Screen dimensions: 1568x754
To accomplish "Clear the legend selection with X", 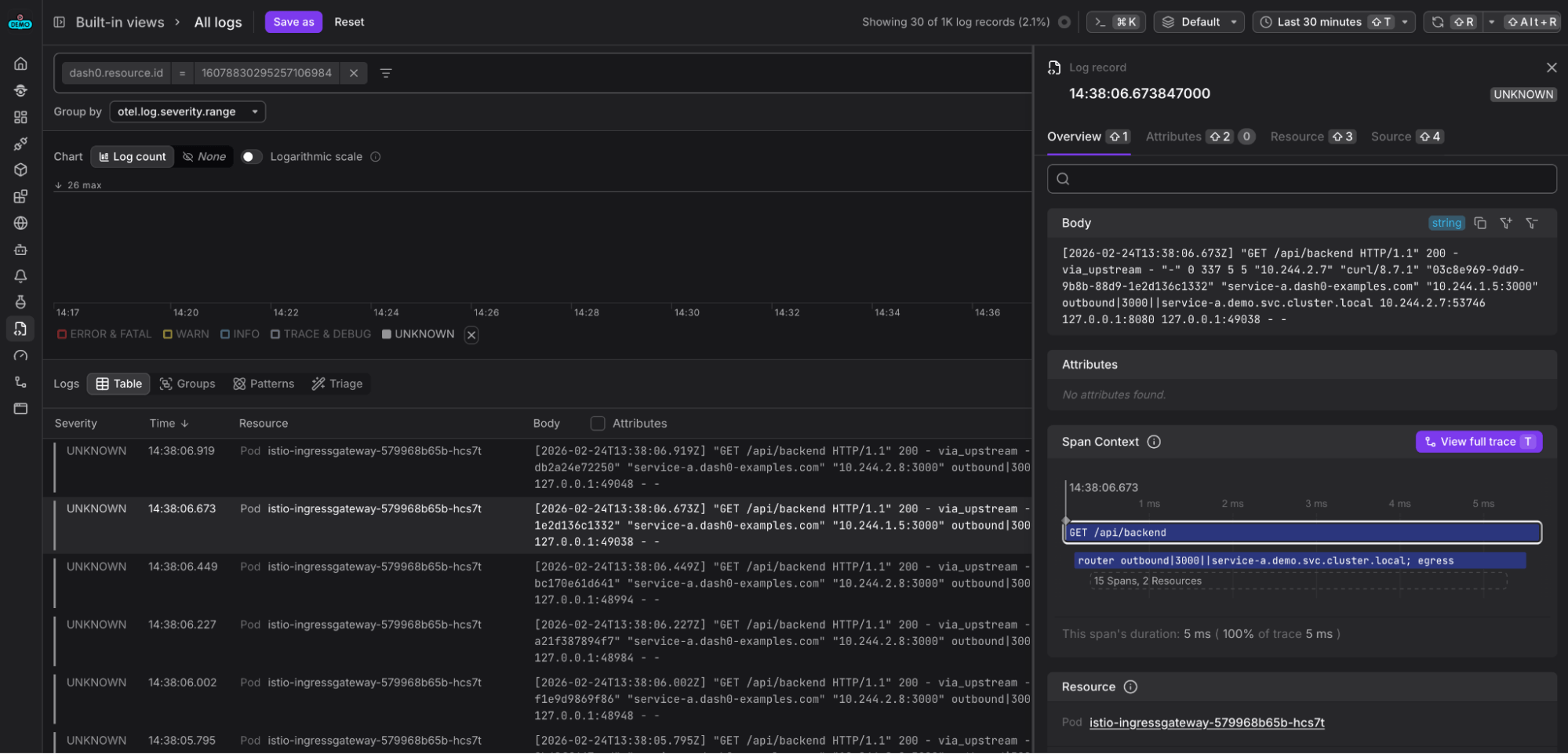I will 471,335.
